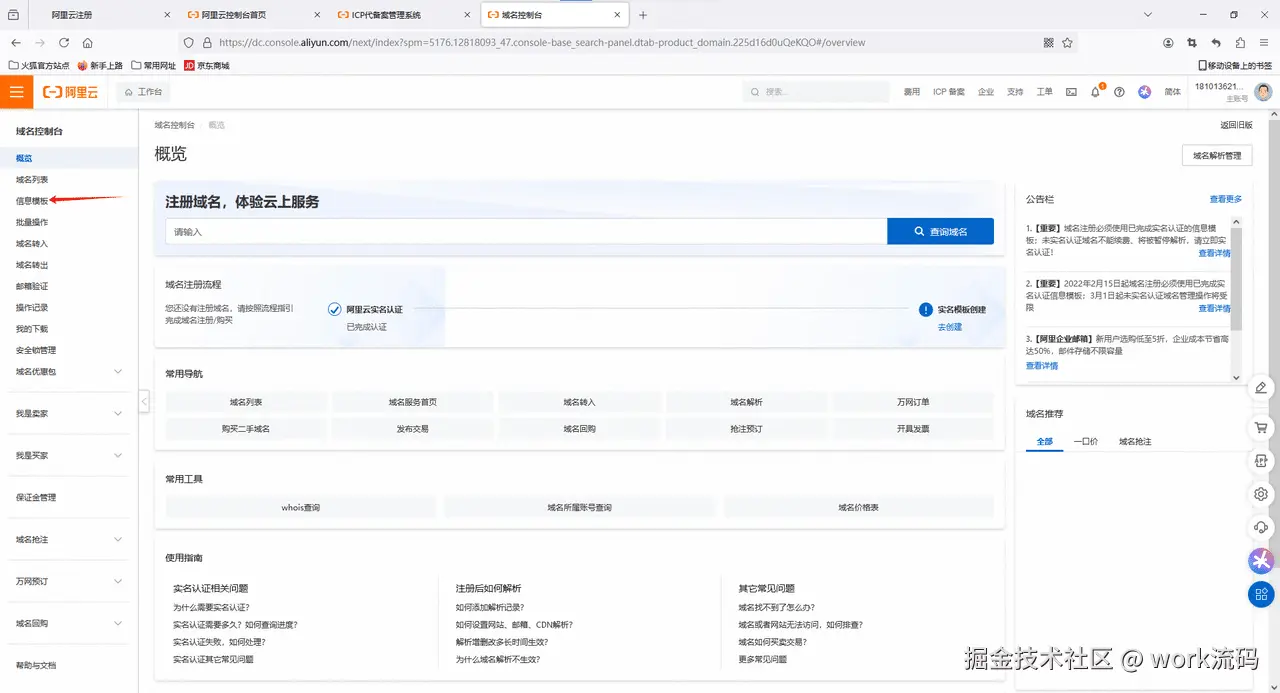
Task: Open the 京东商城 bookmark
Action: pyautogui.click(x=206, y=65)
